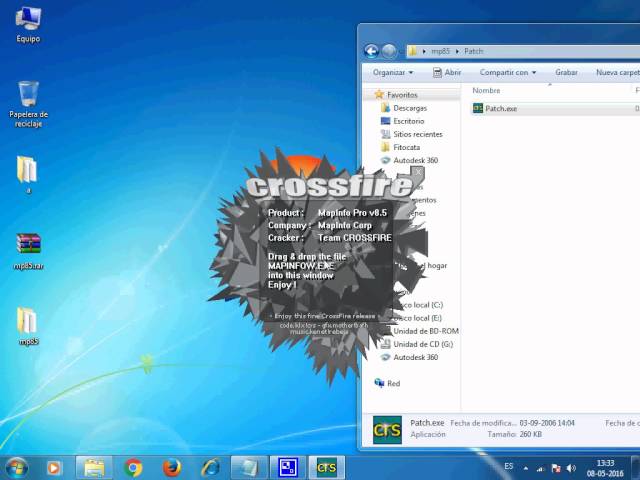Click the crs Patch.exe preview thumbnail

[387, 430]
